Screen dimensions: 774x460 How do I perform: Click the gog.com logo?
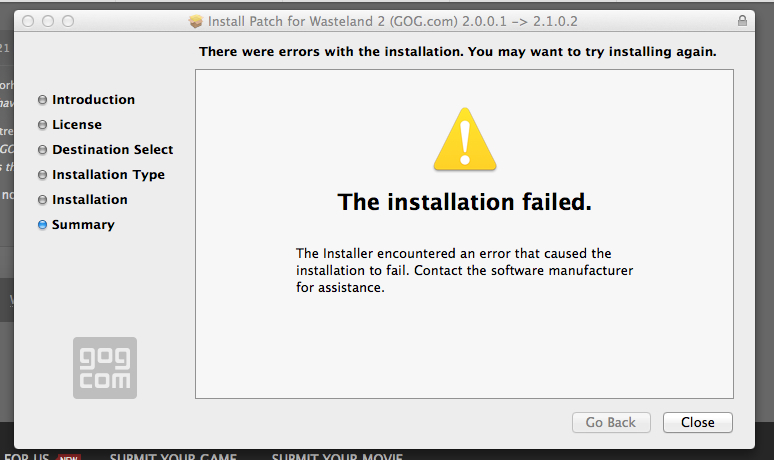pyautogui.click(x=105, y=368)
